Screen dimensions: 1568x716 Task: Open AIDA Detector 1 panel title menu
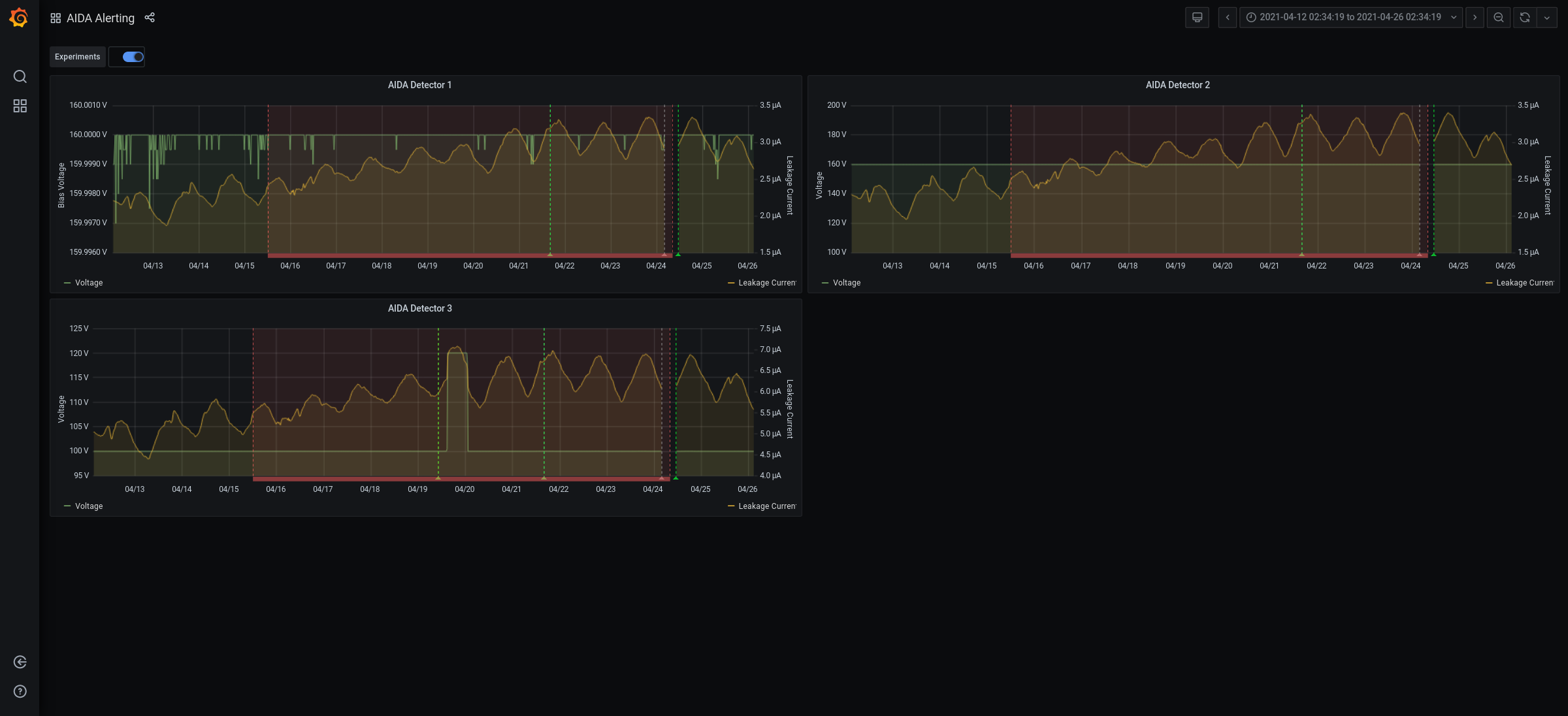click(x=419, y=85)
